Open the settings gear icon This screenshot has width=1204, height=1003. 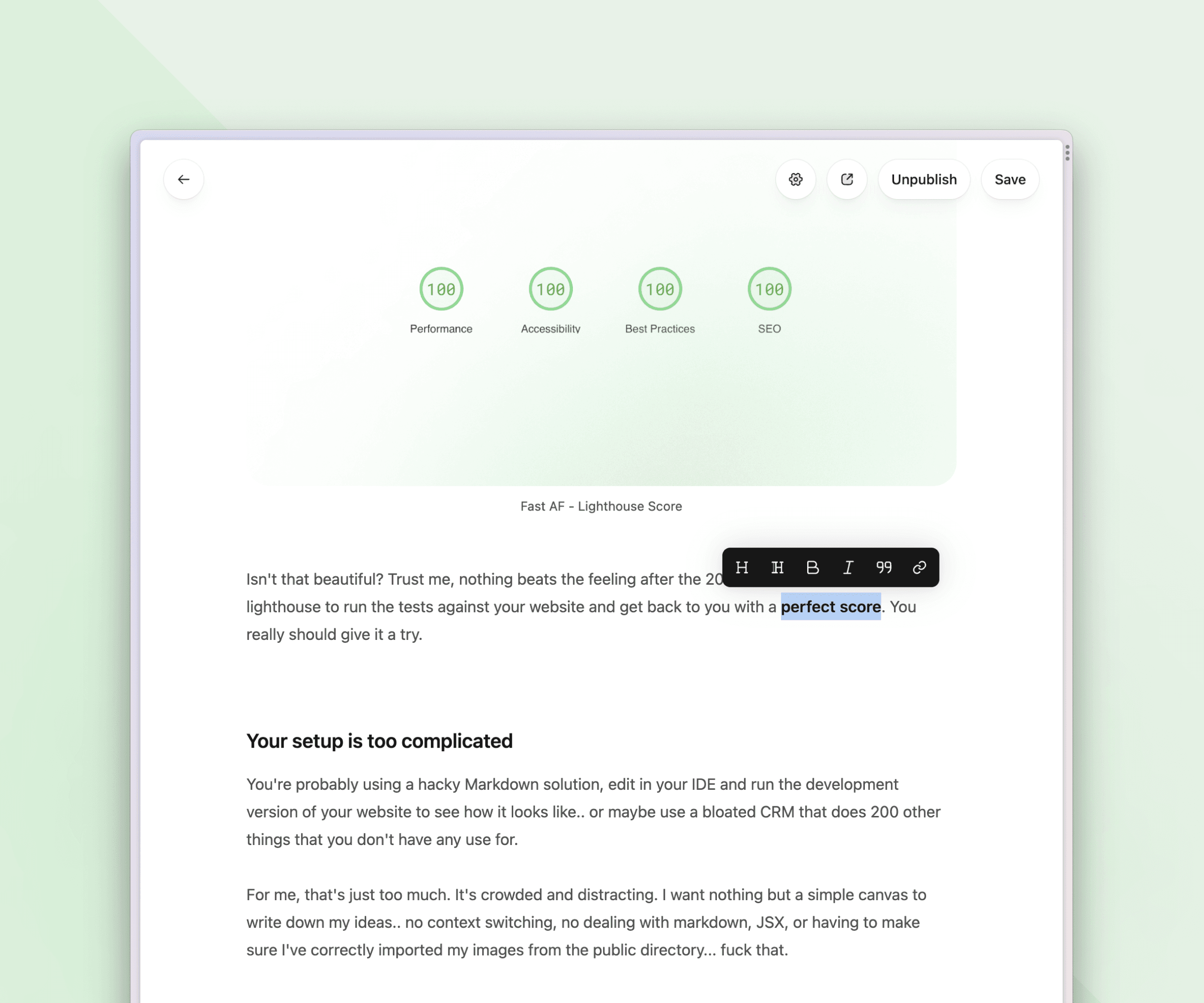tap(795, 179)
